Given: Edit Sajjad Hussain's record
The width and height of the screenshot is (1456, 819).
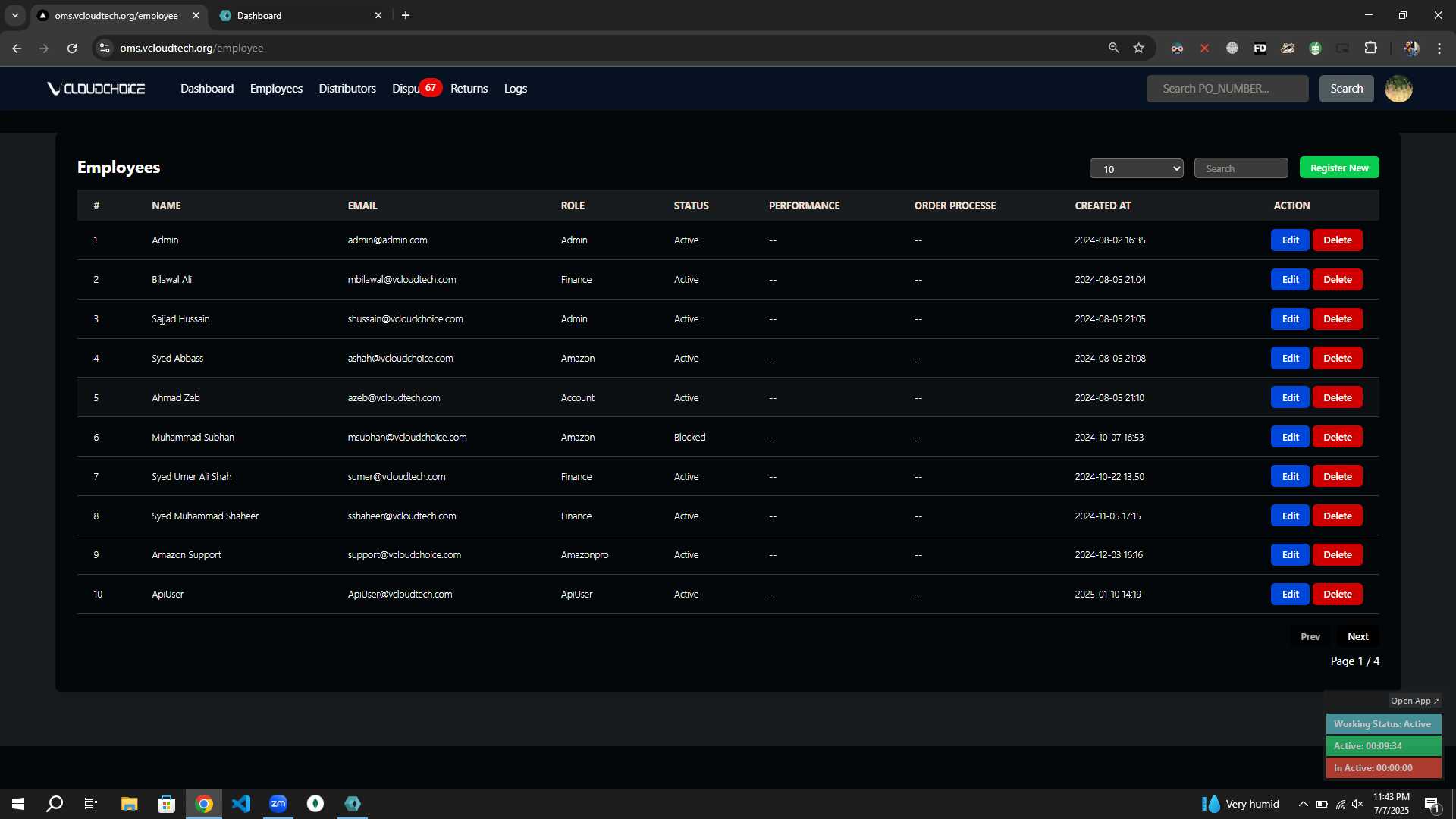Looking at the screenshot, I should point(1290,318).
